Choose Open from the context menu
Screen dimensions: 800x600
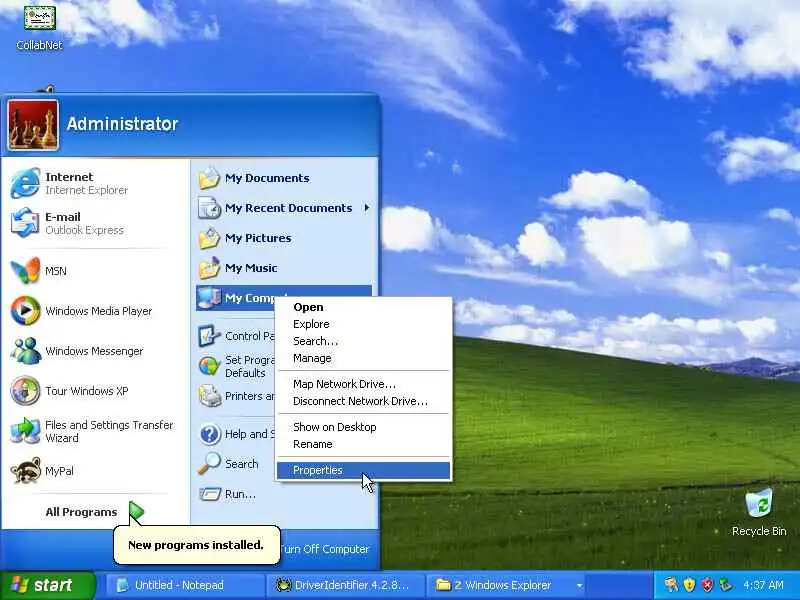363,307
